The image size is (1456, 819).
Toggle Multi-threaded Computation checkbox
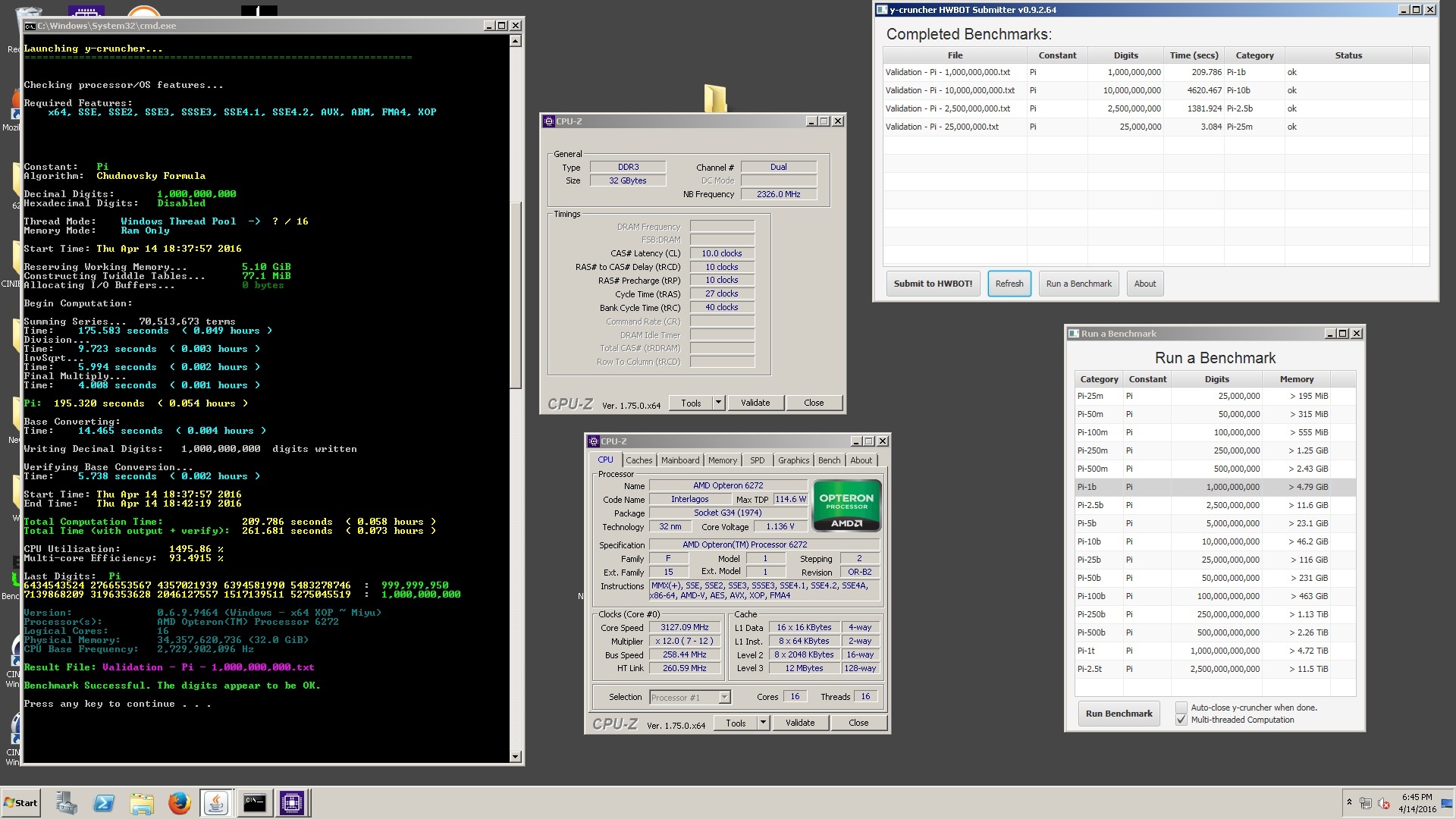pyautogui.click(x=1181, y=720)
